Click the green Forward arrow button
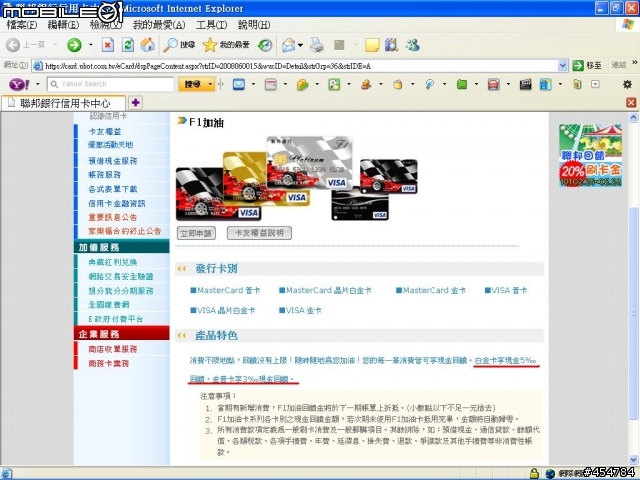Image resolution: width=640 pixels, height=480 pixels. pyautogui.click(x=74, y=45)
